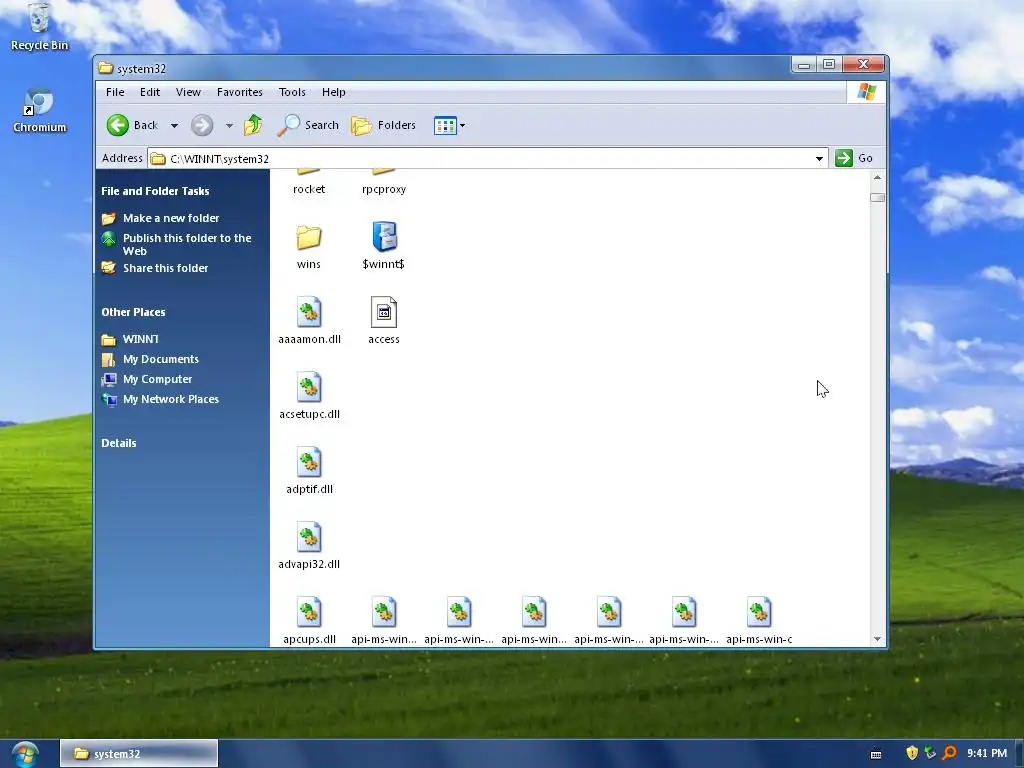Open the Edit menu

tap(150, 92)
